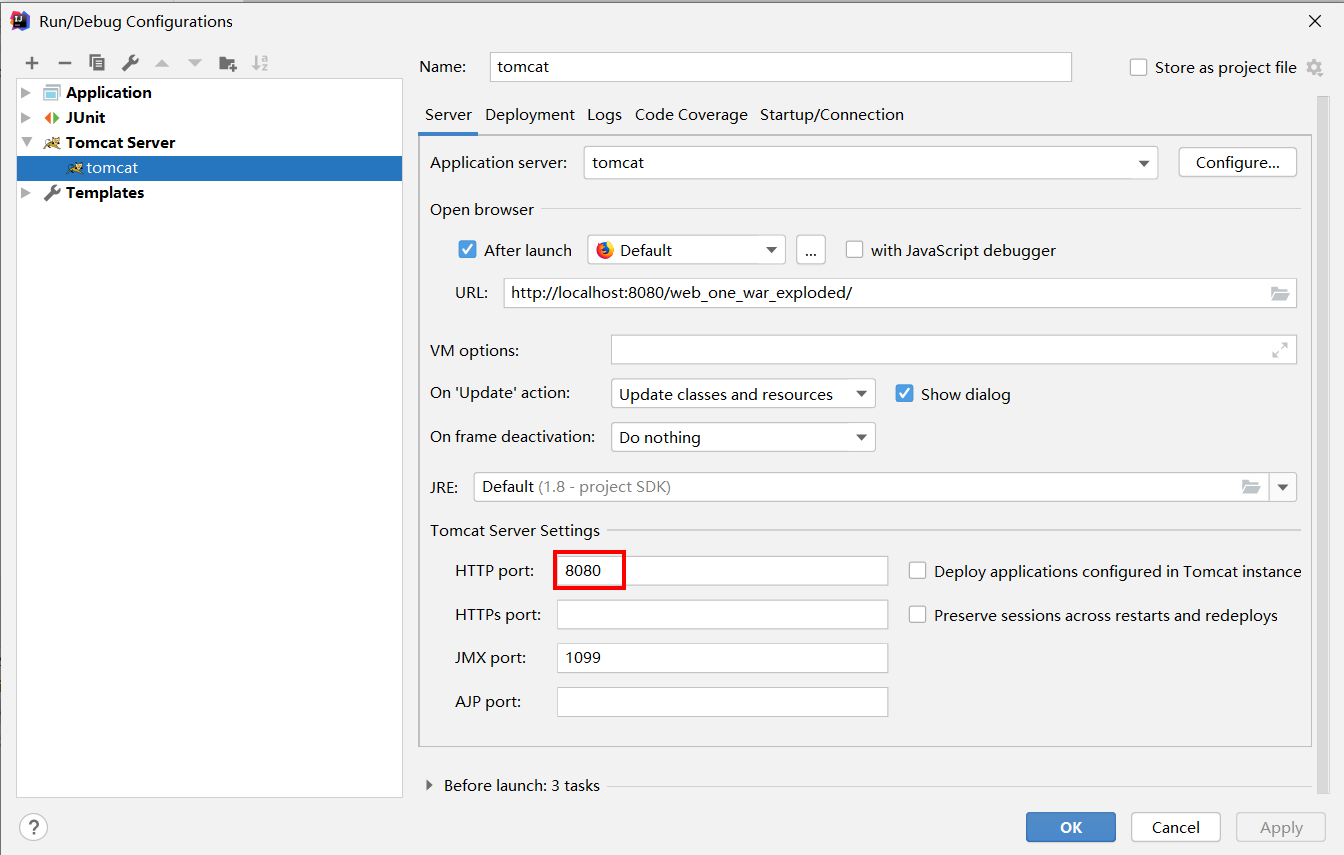Open the On 'Update' action dropdown

pyautogui.click(x=743, y=394)
